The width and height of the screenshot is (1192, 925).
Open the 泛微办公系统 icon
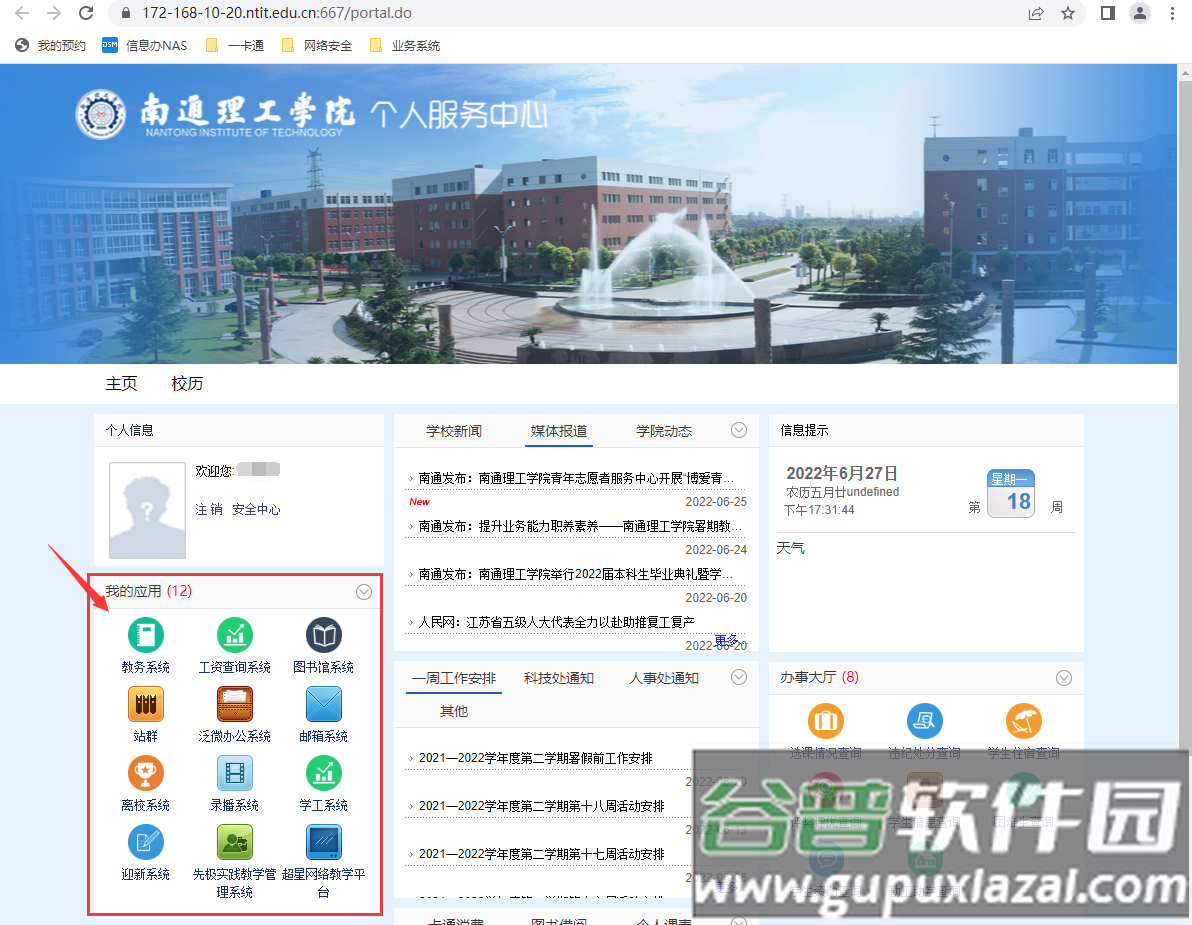tap(235, 704)
